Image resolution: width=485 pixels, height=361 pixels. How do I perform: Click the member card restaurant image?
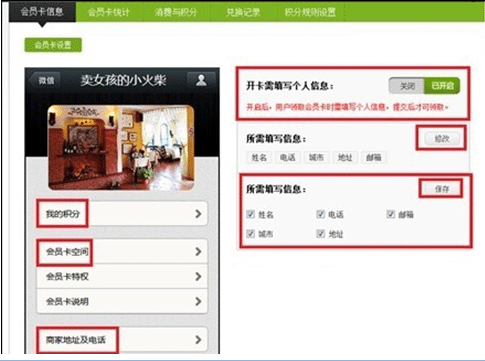121,148
